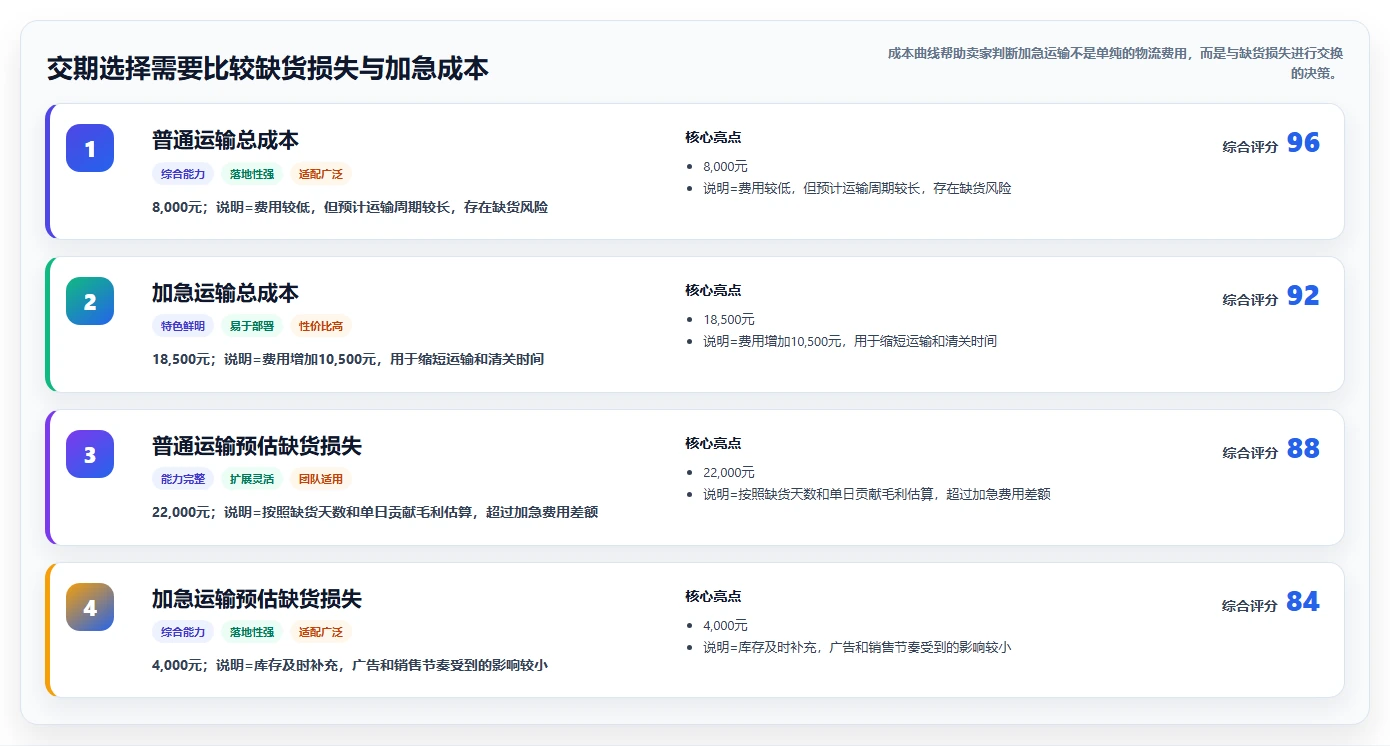1390x746 pixels.
Task: Click bullet 说明=按照缺货天数和单日贡献毛利估算
Action: [877, 494]
